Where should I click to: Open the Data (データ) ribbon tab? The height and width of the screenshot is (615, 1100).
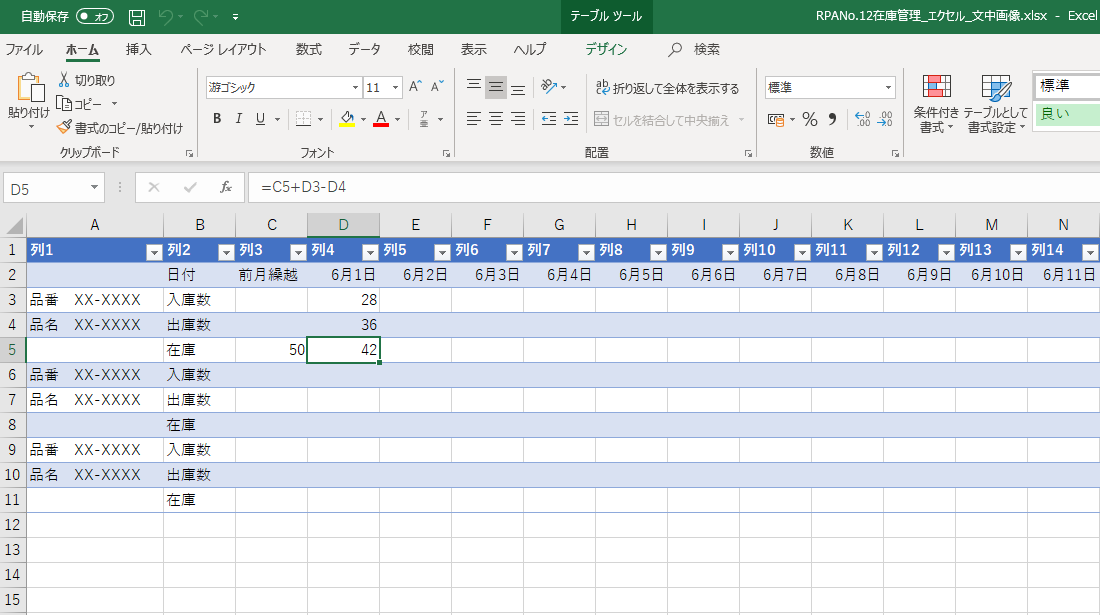coord(364,49)
